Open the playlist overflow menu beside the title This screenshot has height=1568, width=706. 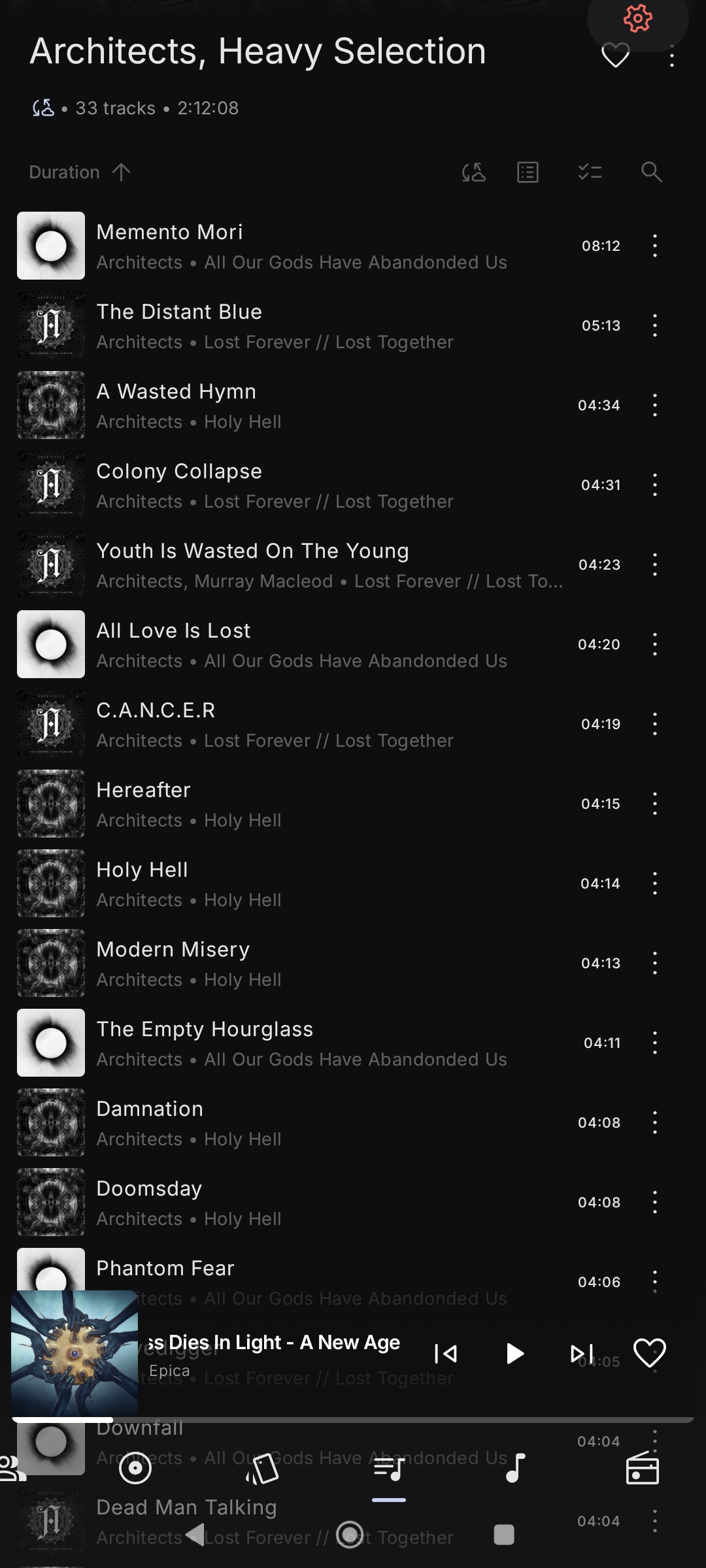(x=672, y=56)
